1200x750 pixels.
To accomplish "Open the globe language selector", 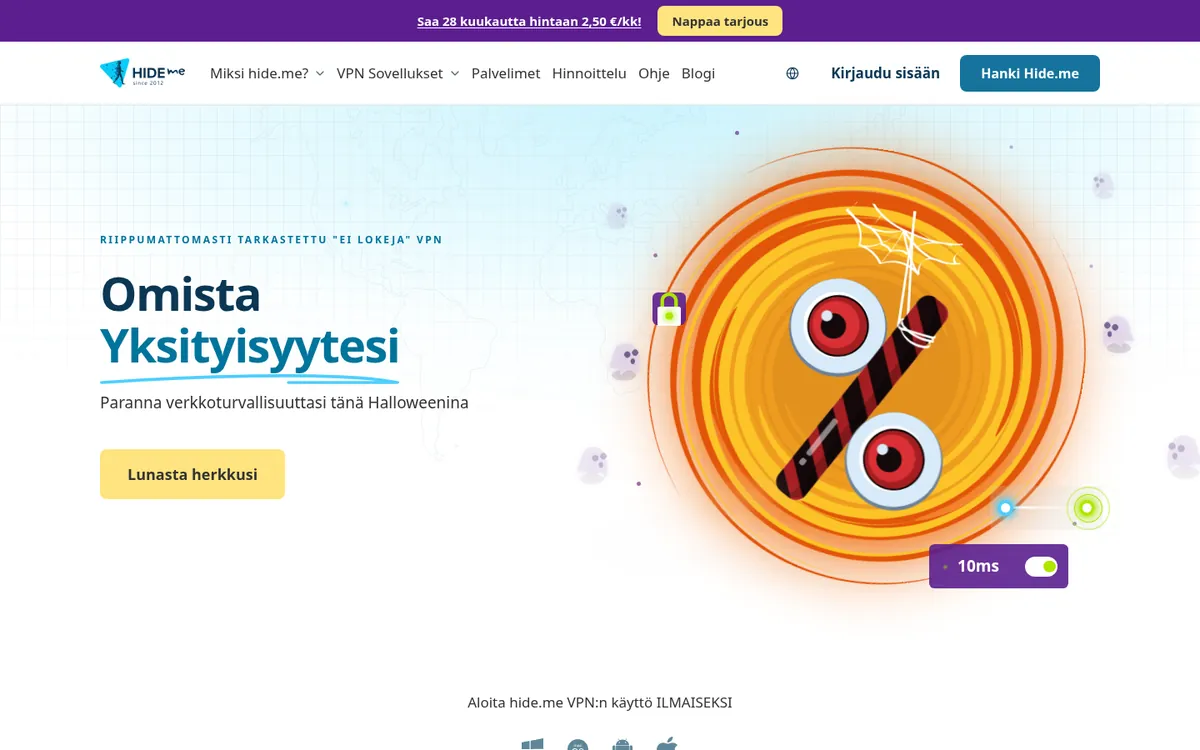I will [793, 73].
